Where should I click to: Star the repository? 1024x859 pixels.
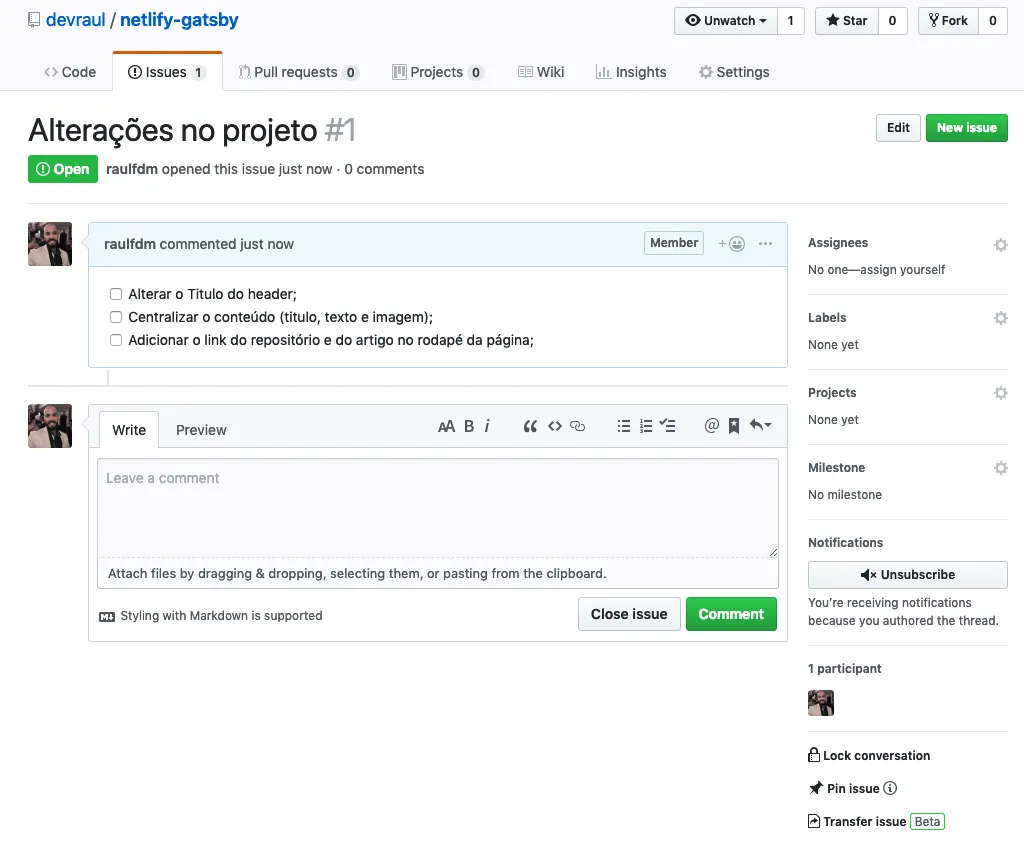coord(846,21)
